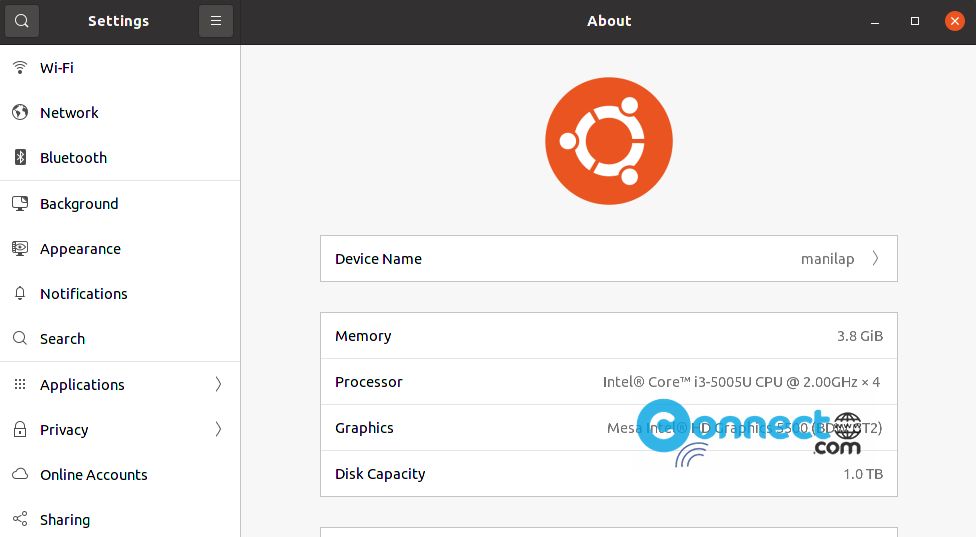The width and height of the screenshot is (976, 537).
Task: Open Device Name rename chevron
Action: (x=875, y=258)
